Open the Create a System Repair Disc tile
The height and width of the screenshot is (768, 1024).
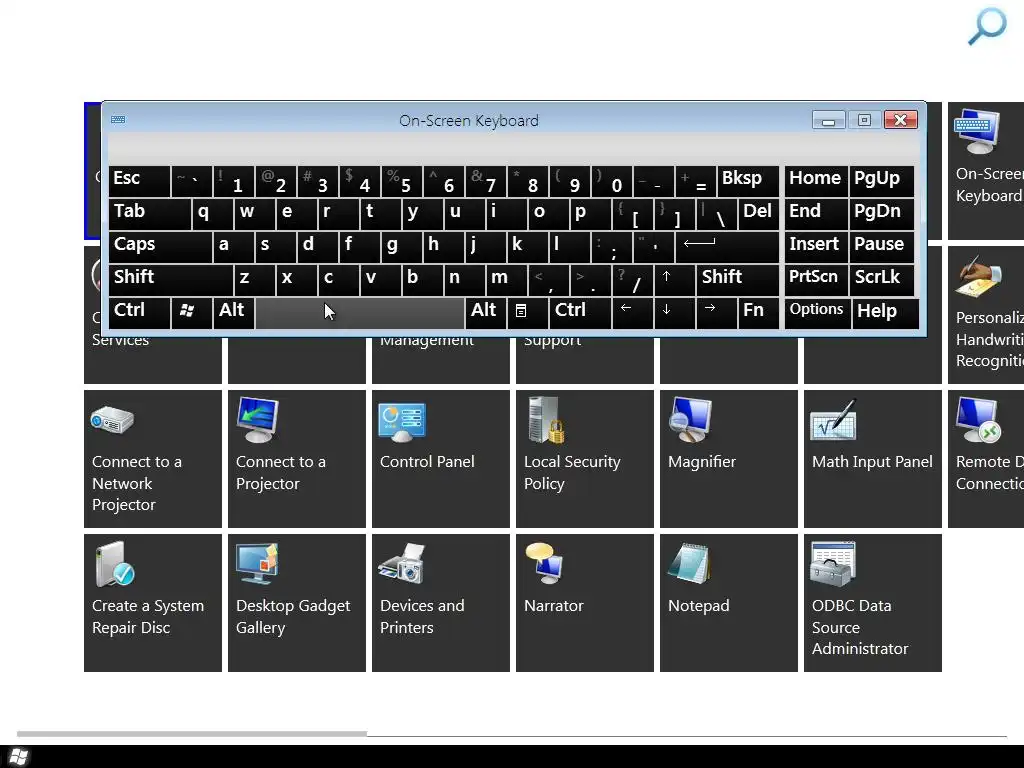(153, 603)
